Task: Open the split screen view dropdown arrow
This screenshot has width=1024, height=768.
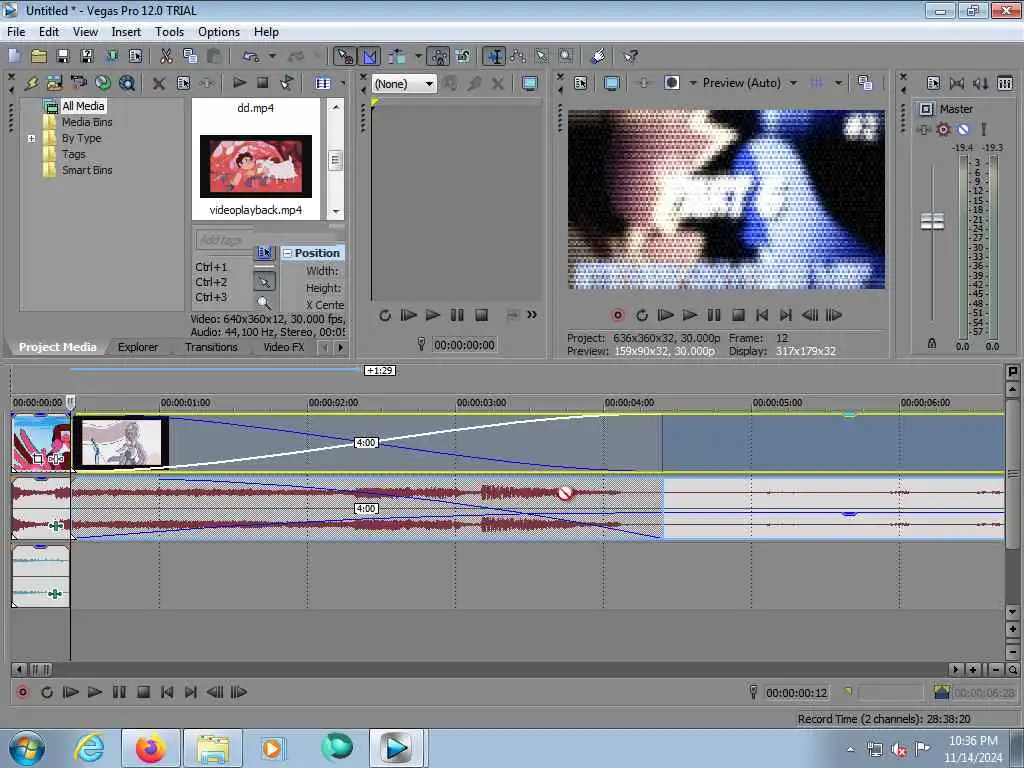Action: (693, 83)
